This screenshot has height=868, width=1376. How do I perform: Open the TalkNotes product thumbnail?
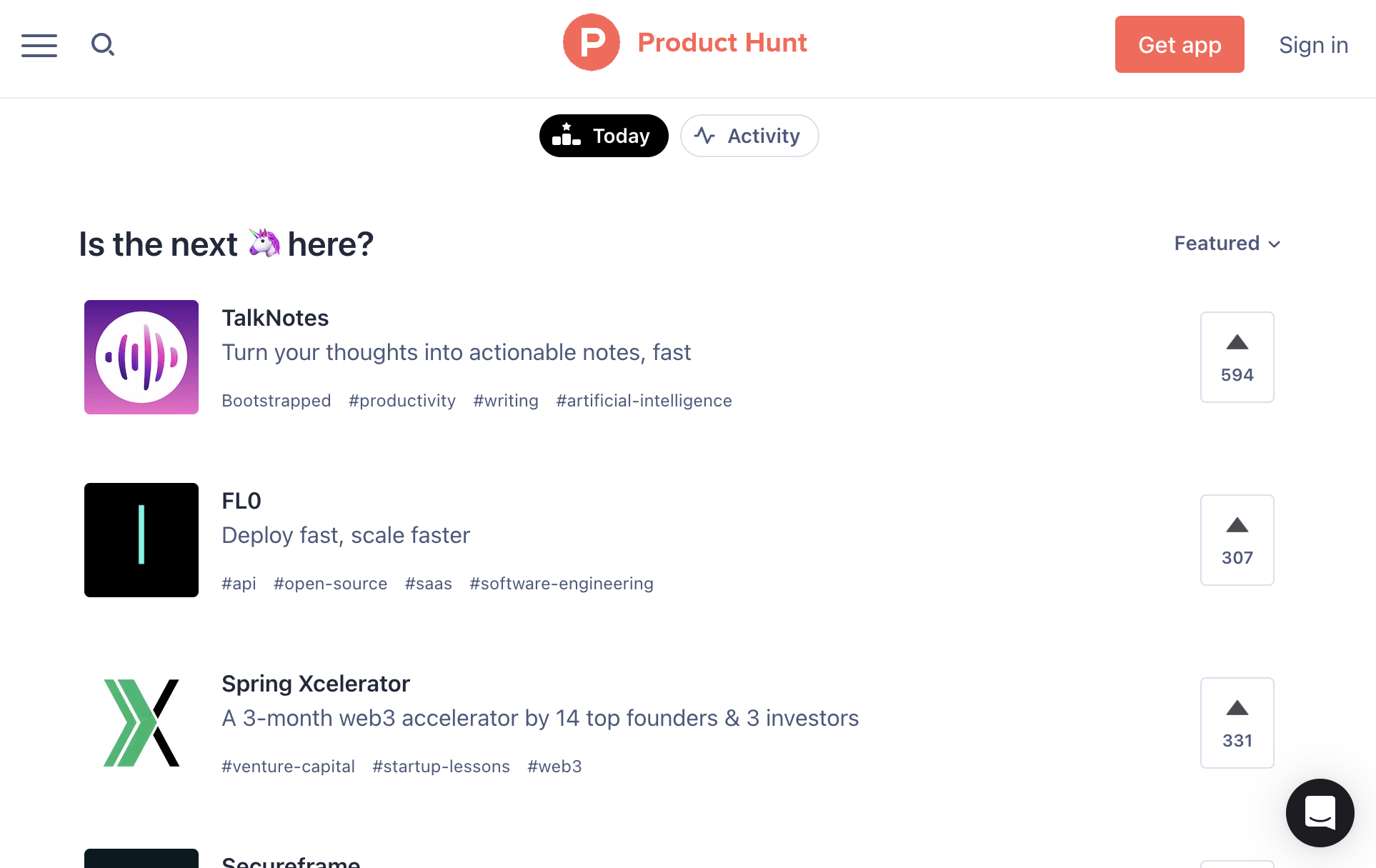coord(141,357)
